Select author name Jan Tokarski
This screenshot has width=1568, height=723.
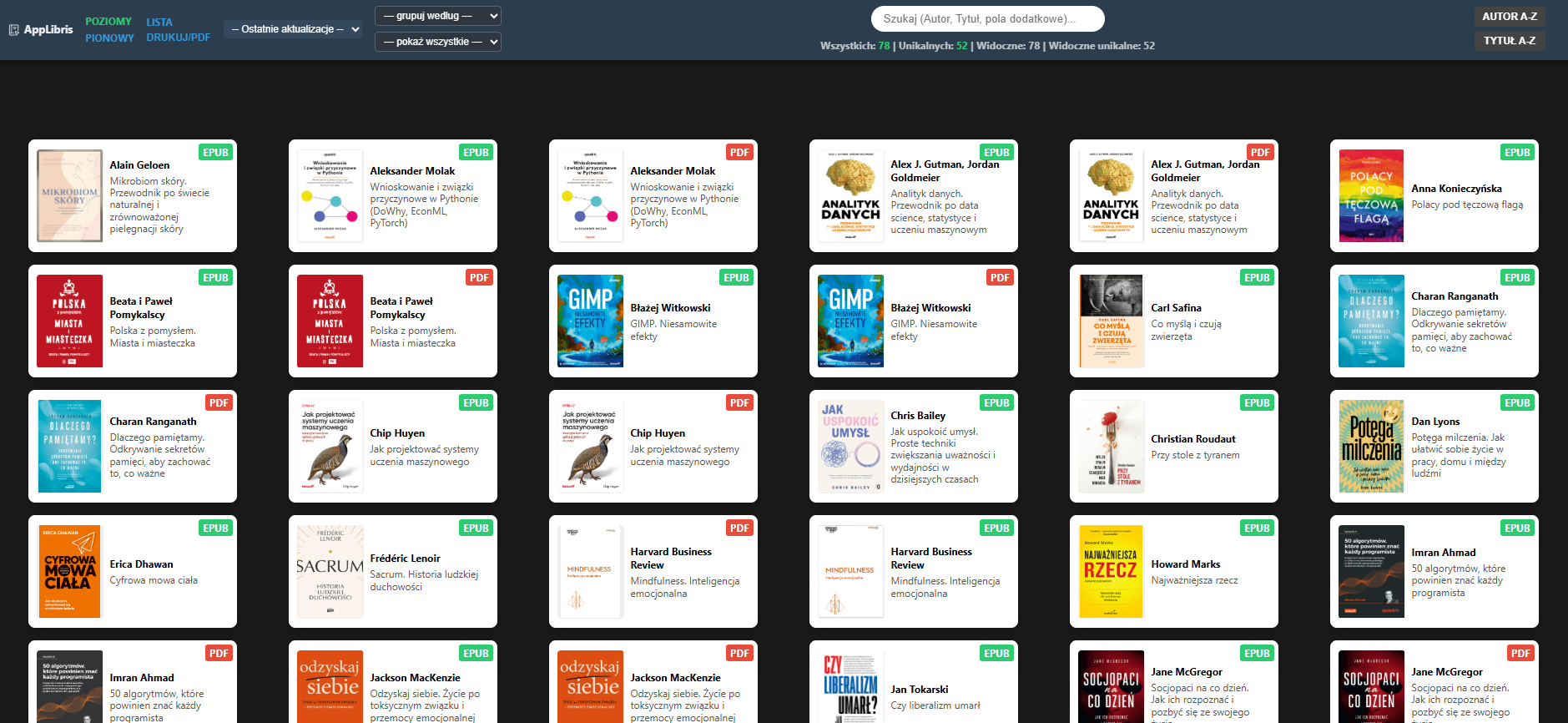click(920, 690)
